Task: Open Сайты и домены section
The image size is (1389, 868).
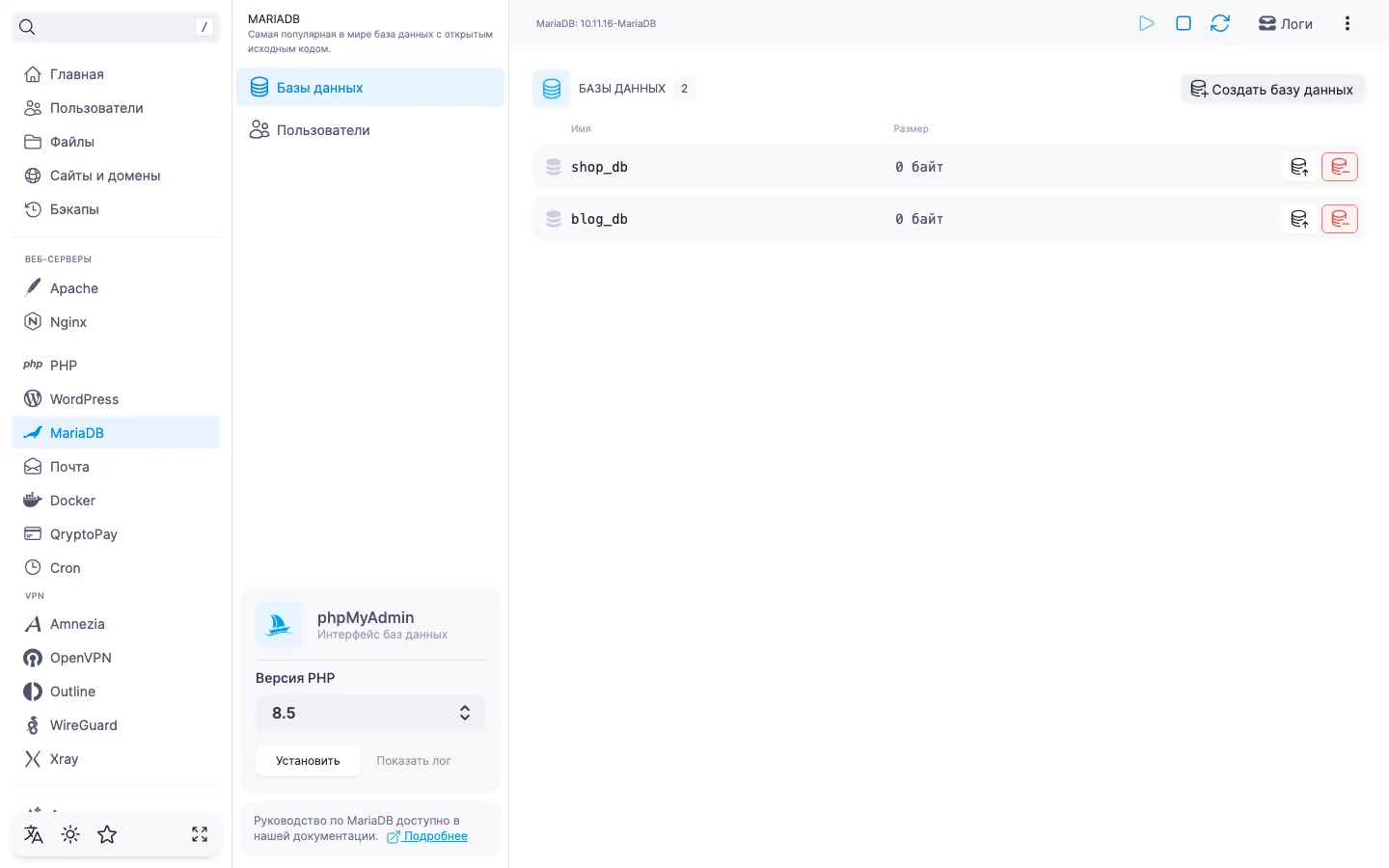Action: pos(116,176)
